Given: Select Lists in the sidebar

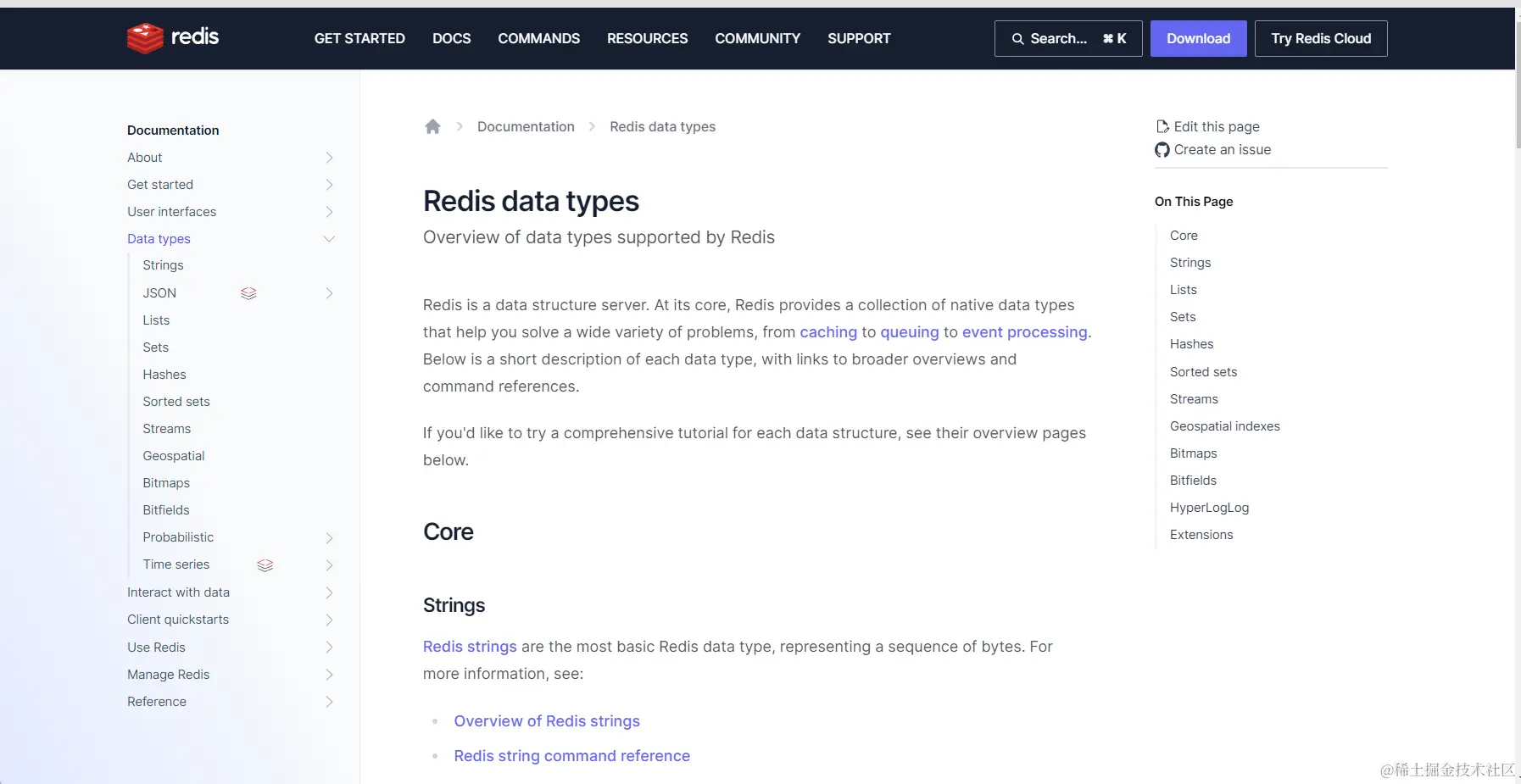Looking at the screenshot, I should tap(156, 320).
